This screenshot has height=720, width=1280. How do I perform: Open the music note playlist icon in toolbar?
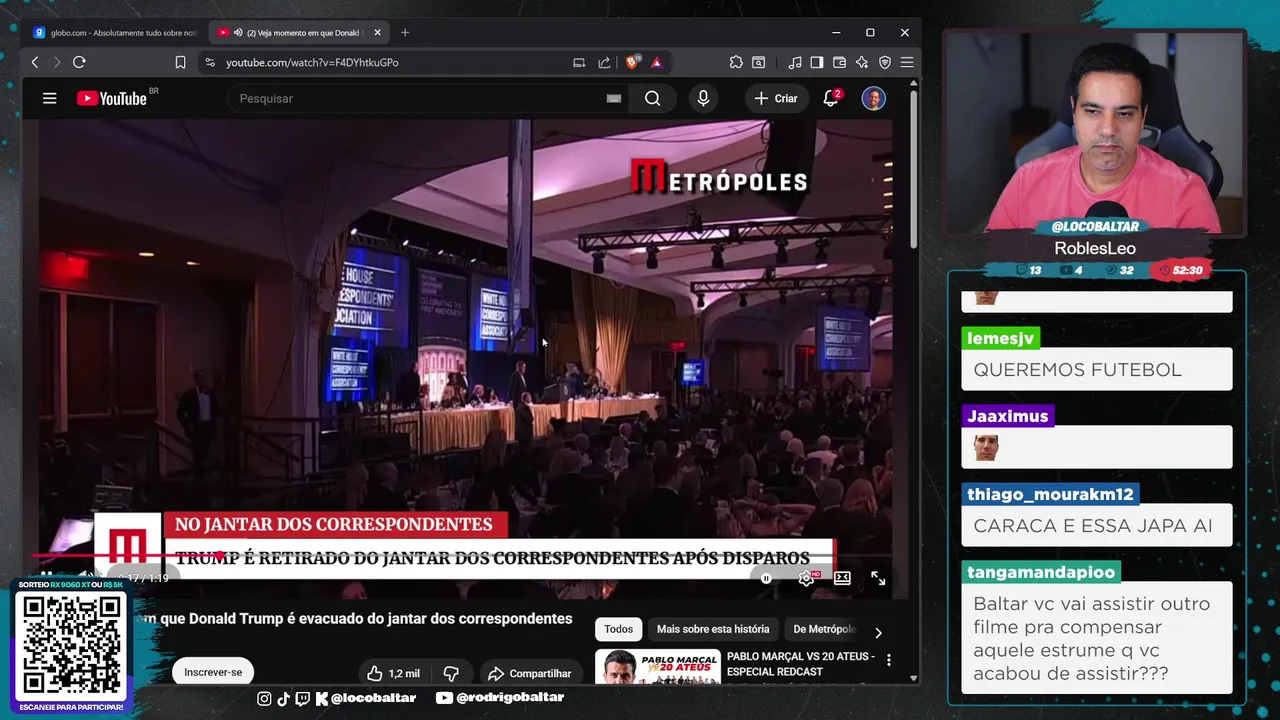coord(795,62)
